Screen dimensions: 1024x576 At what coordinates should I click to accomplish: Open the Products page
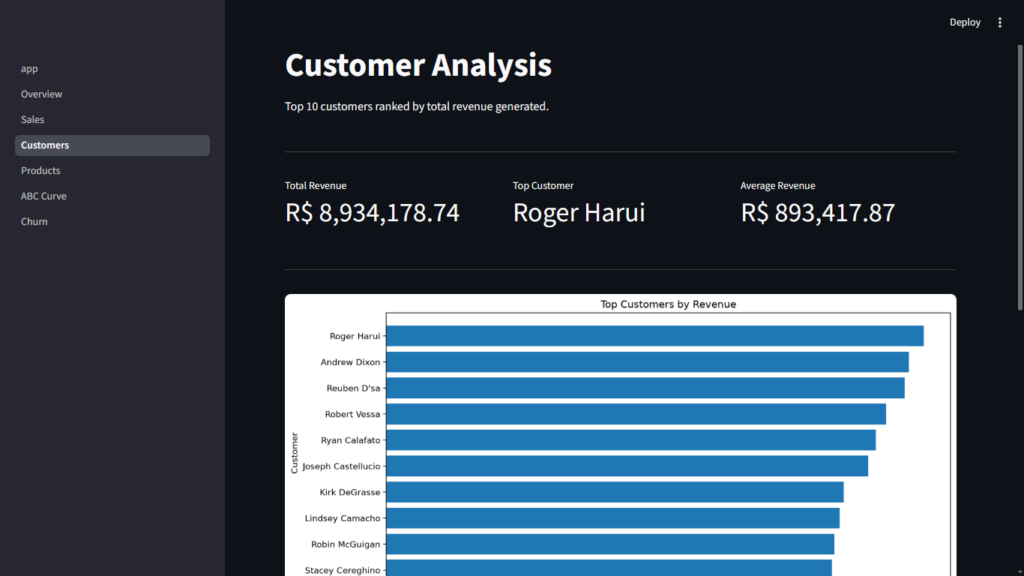pyautogui.click(x=112, y=170)
